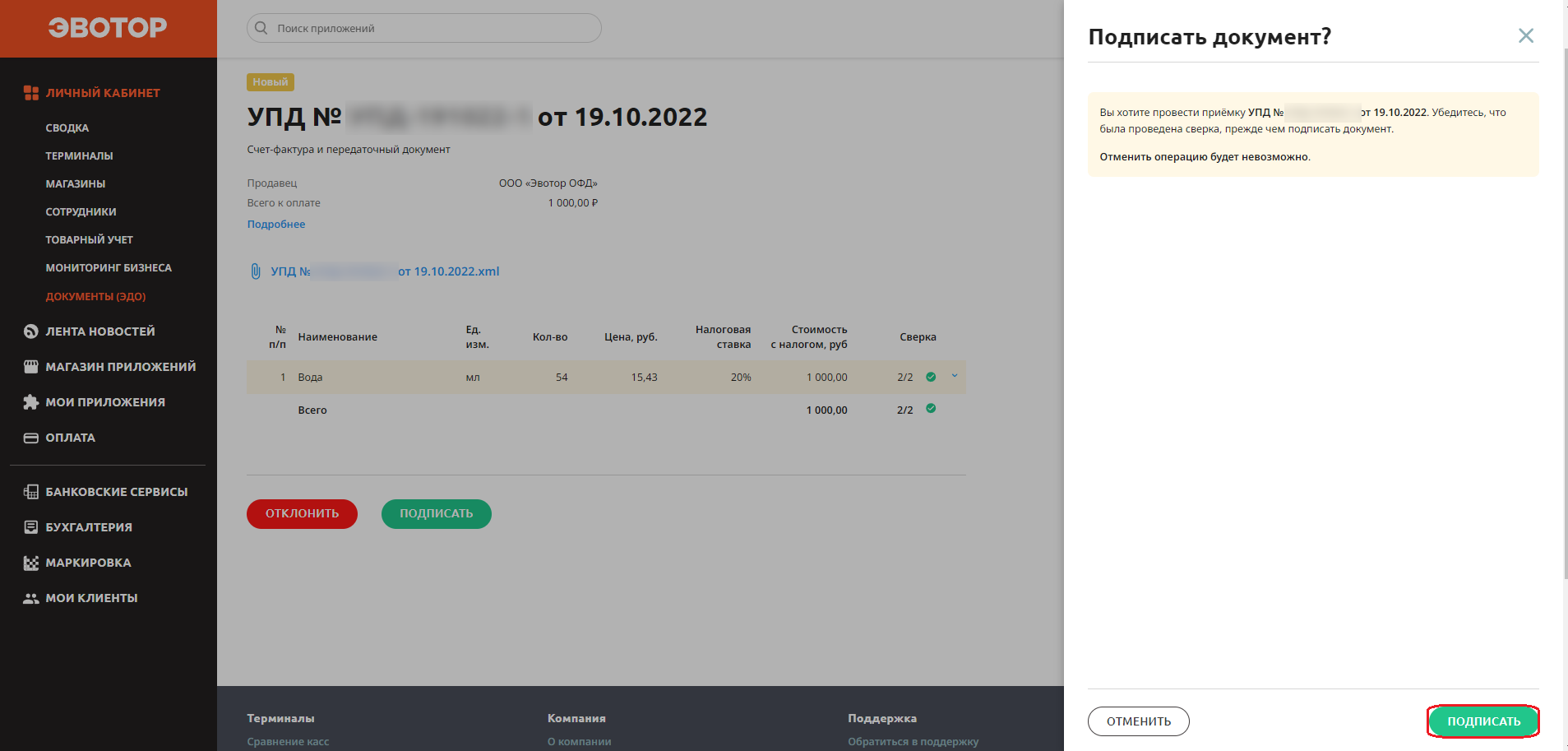Open the Личный кабинет menu
Screen dimensions: 1568x751
coord(103,93)
